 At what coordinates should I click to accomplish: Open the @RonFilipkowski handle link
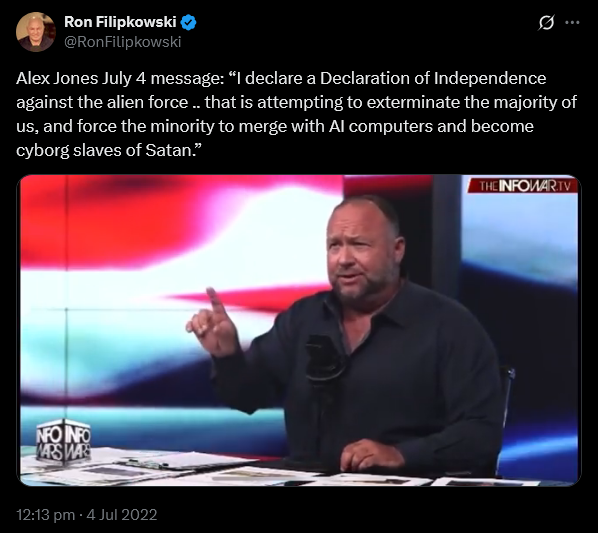pyautogui.click(x=122, y=42)
